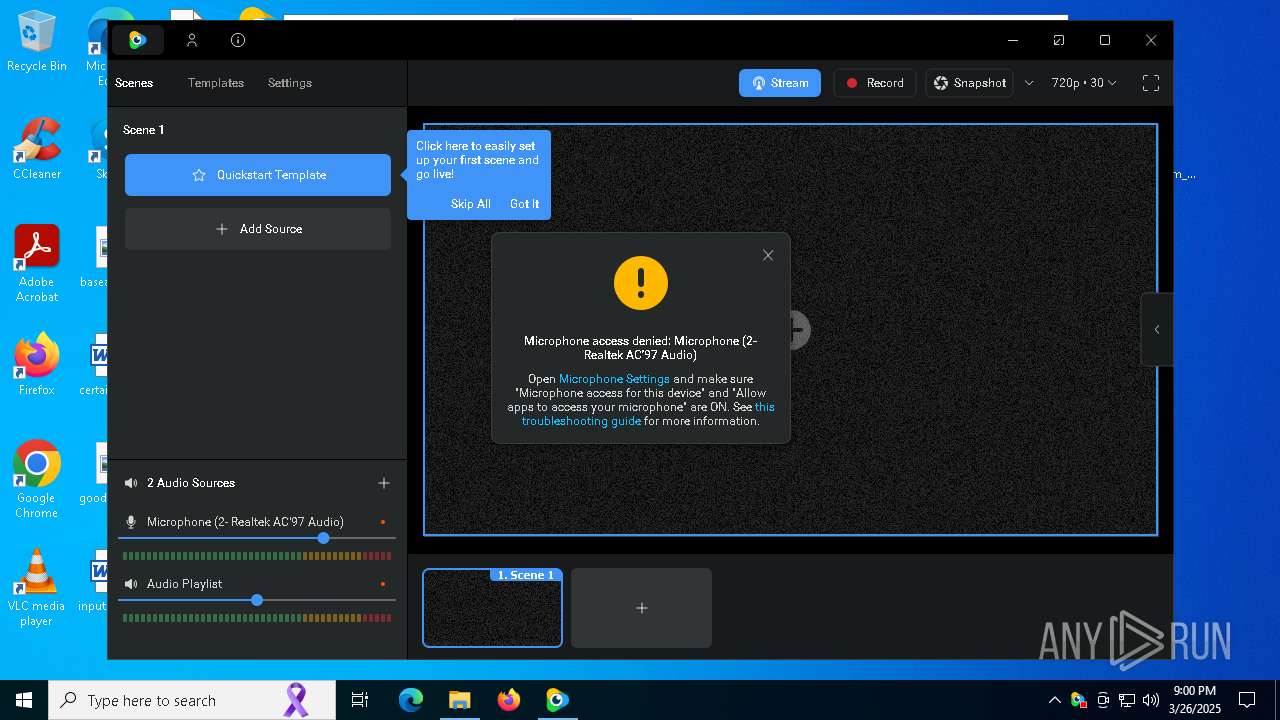Open the Windows Start menu

24,700
